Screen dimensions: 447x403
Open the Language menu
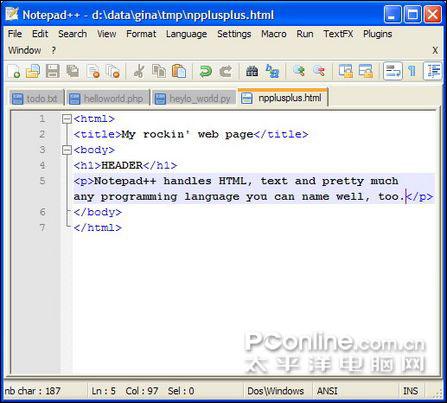[187, 34]
